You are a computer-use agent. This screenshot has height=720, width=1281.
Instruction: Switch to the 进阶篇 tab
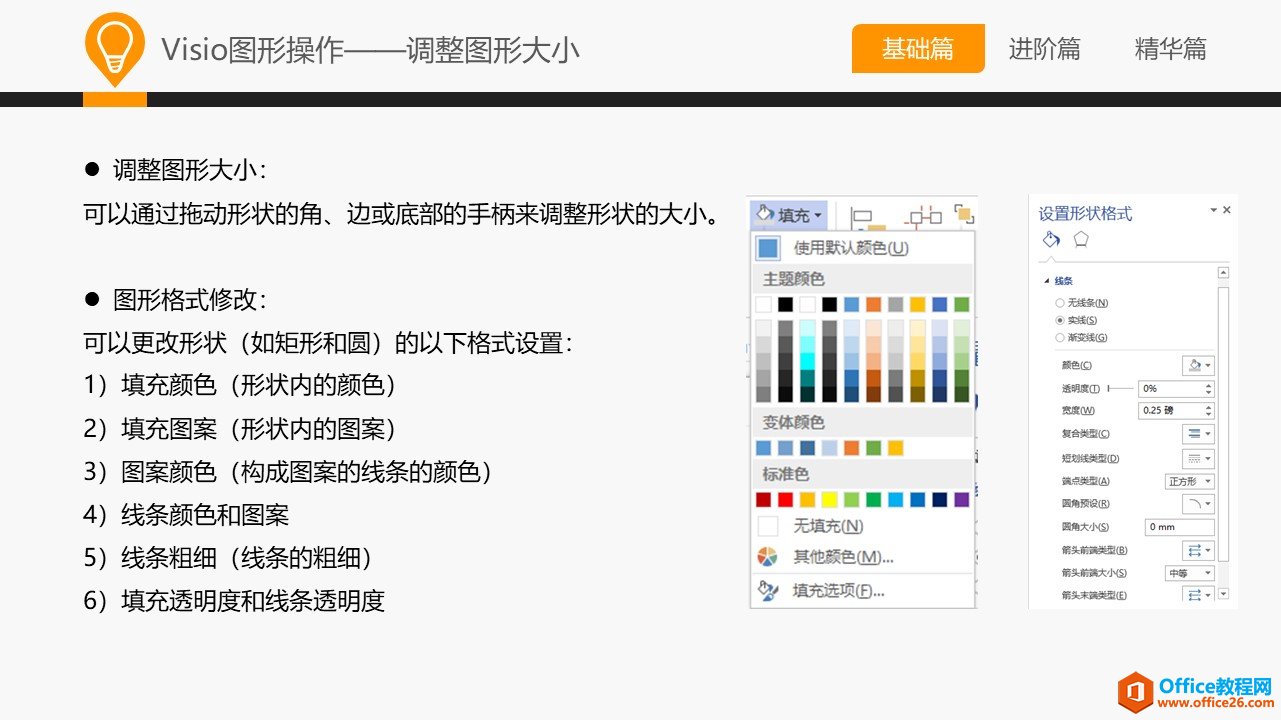[1044, 49]
